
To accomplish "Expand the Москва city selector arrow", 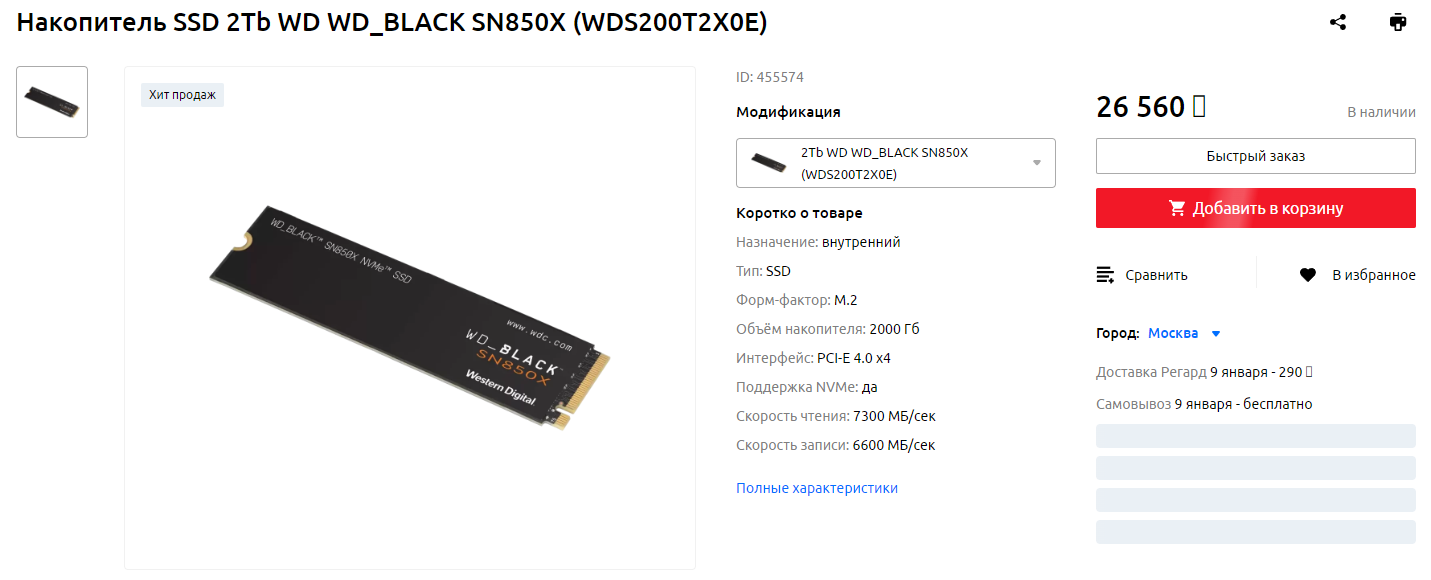I will [x=1216, y=334].
